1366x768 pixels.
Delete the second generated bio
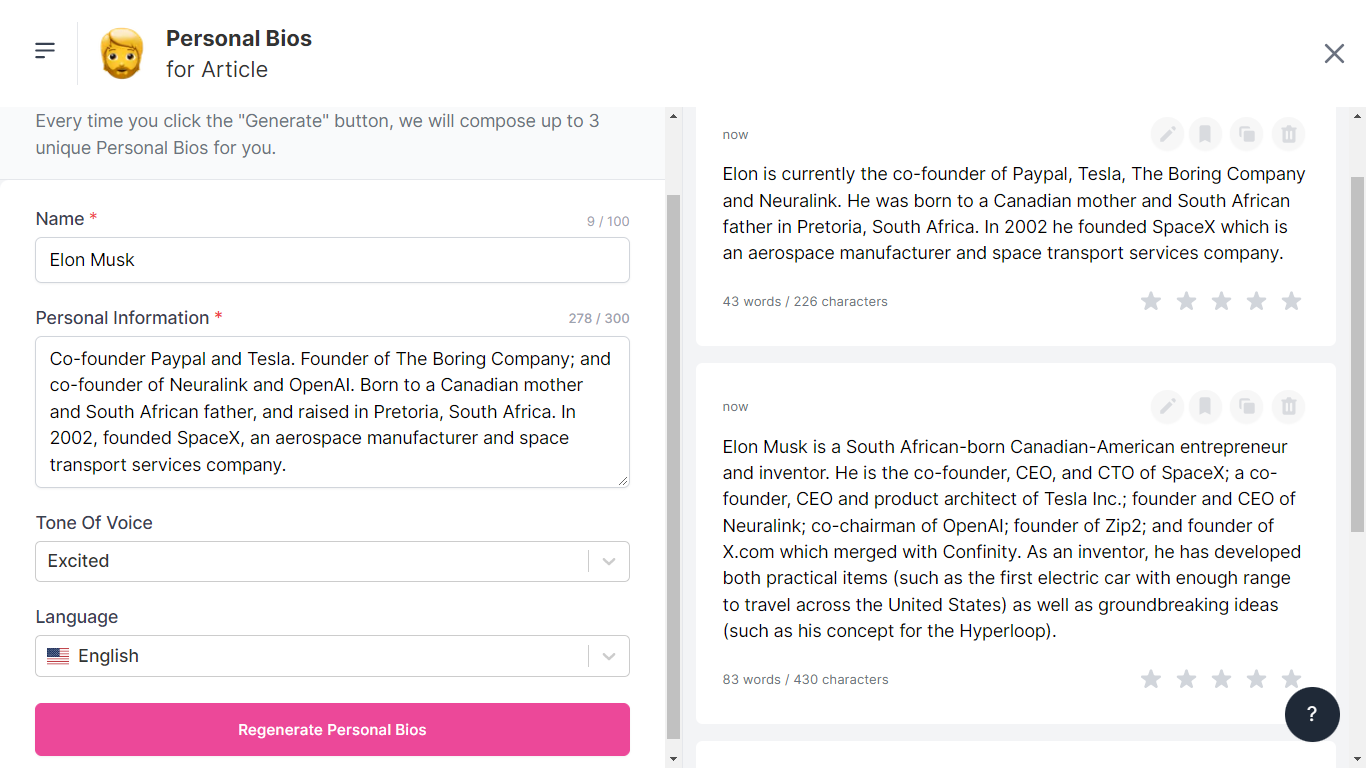click(x=1289, y=406)
